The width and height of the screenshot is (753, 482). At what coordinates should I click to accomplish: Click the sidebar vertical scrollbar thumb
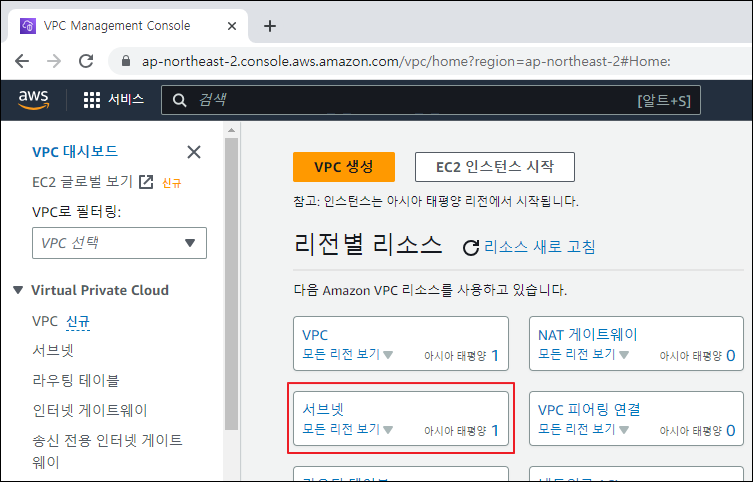231,283
